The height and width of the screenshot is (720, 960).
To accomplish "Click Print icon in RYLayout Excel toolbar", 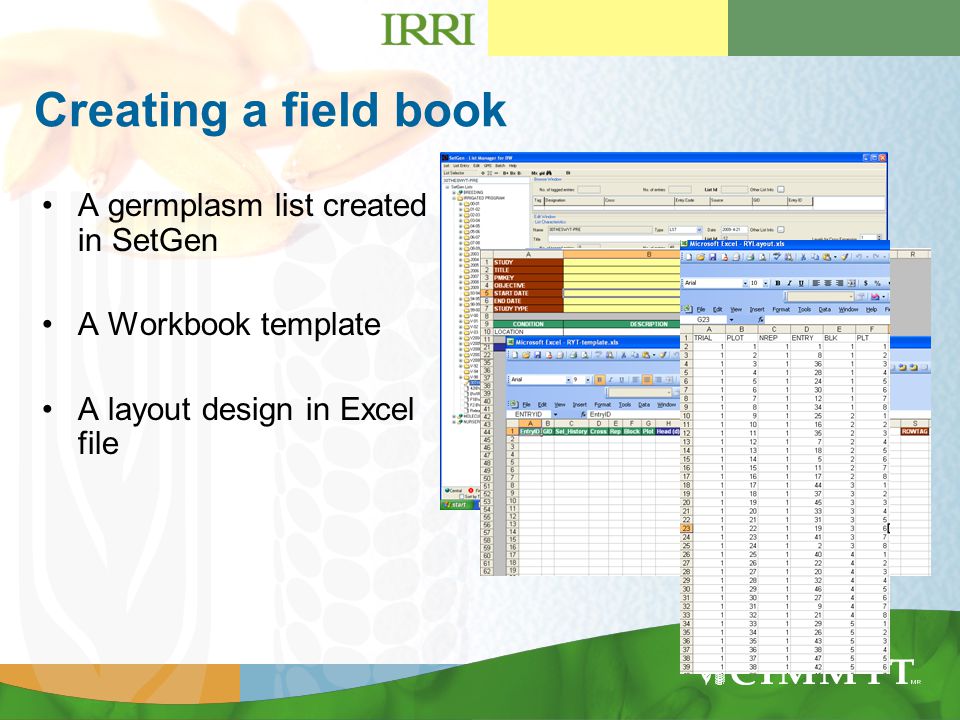I will (x=750, y=257).
